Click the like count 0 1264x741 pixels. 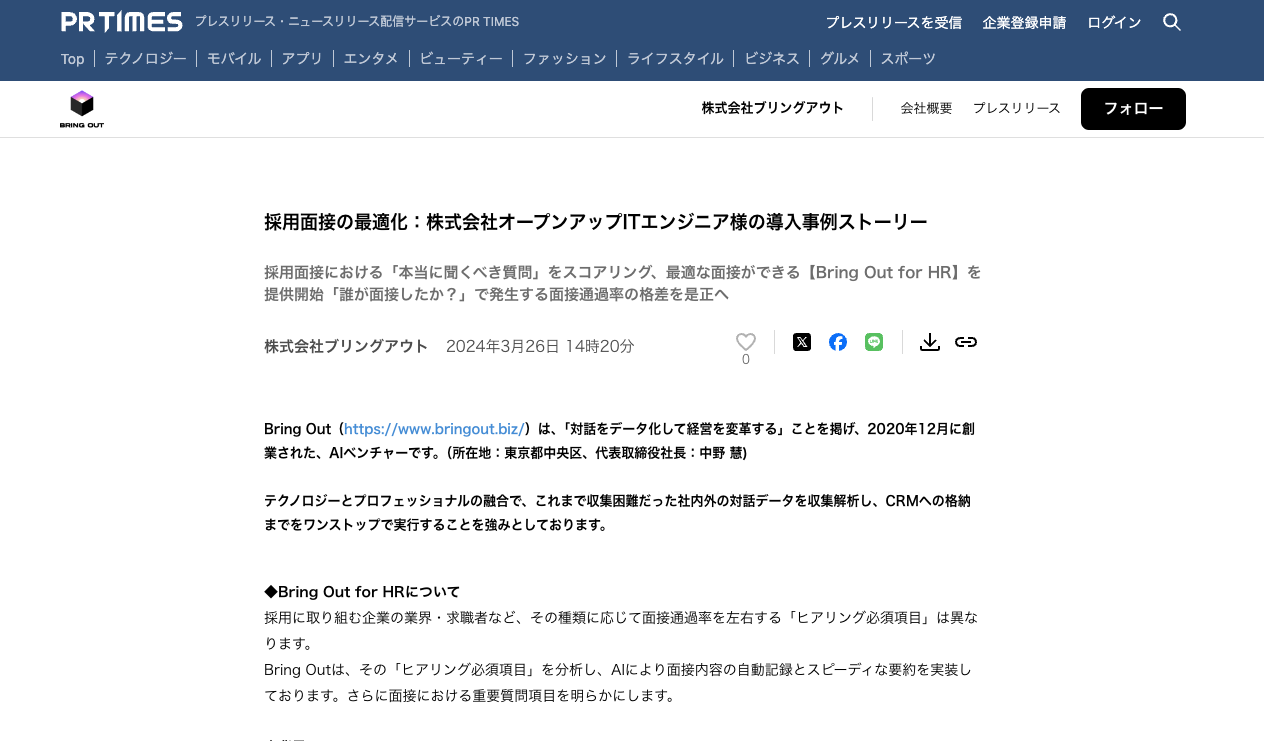(x=746, y=360)
